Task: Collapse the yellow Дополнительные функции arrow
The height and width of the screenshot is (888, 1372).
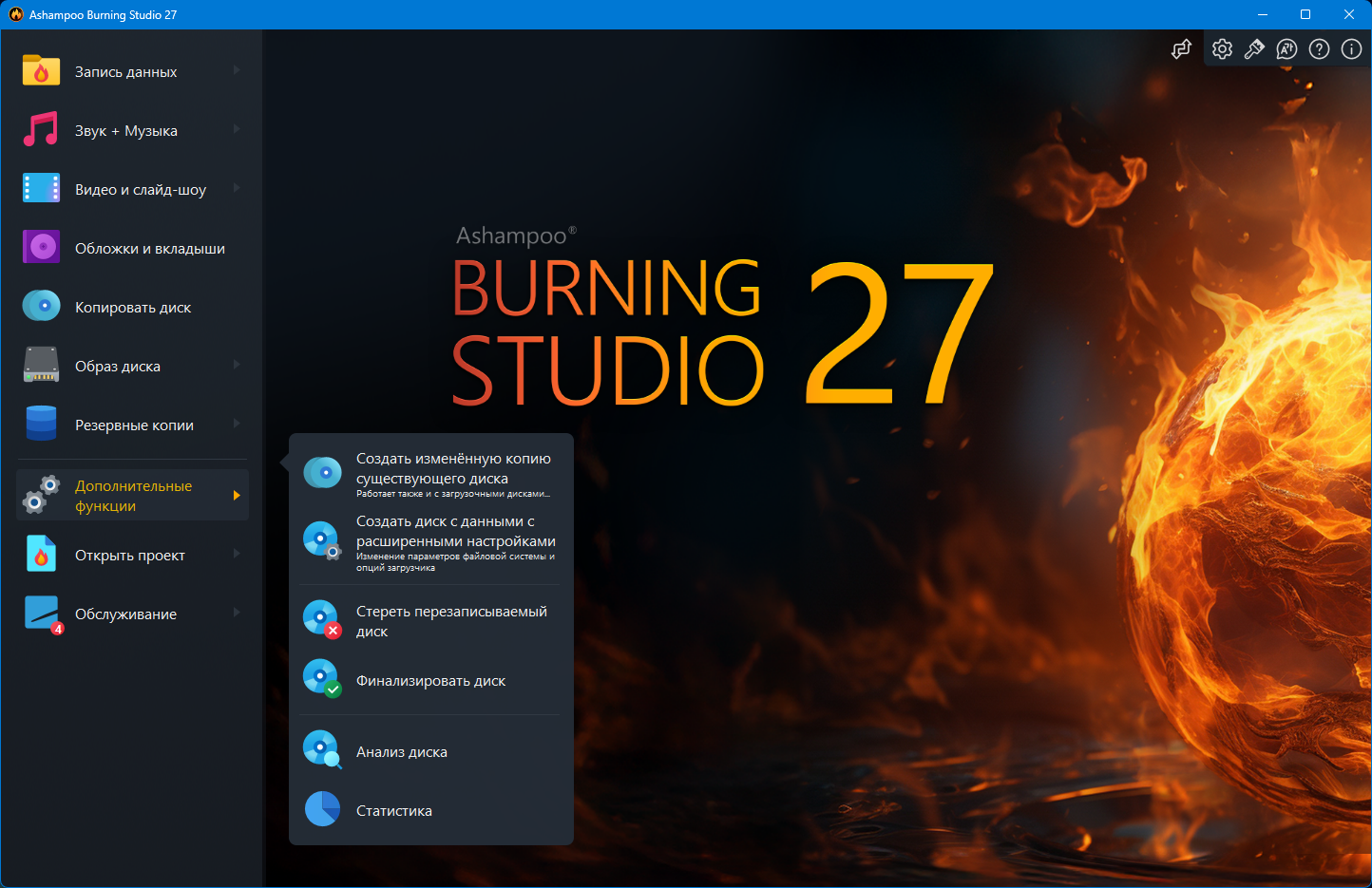Action: [237, 495]
